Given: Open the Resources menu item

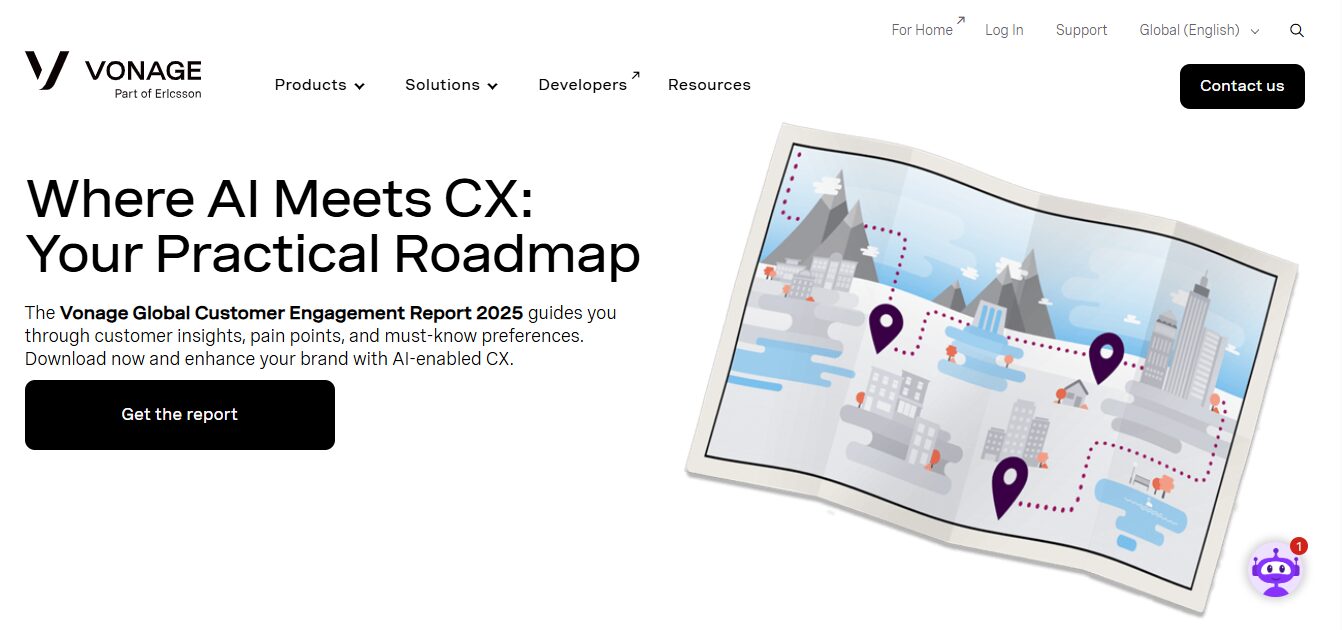Looking at the screenshot, I should [709, 85].
